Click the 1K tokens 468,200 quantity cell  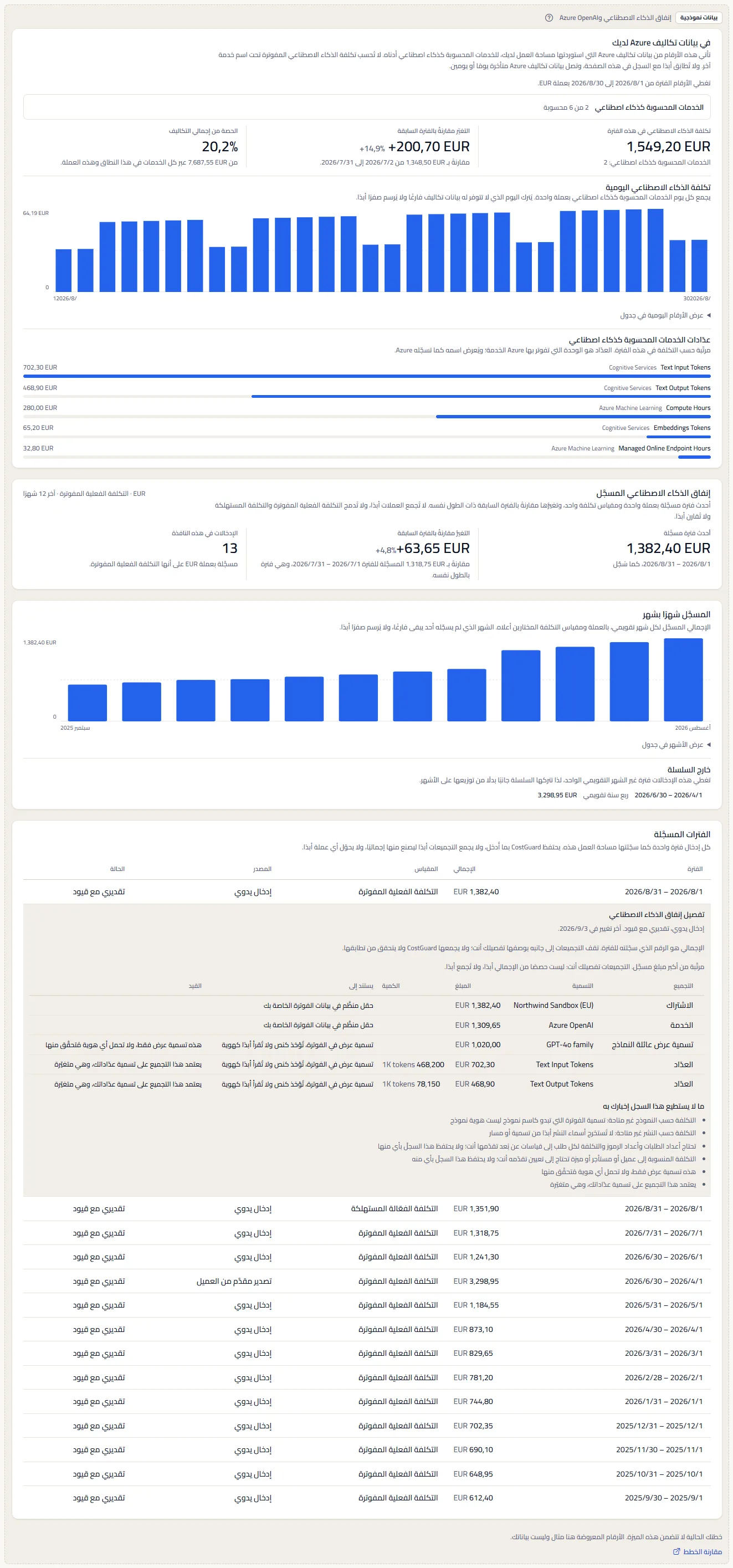tap(413, 1064)
